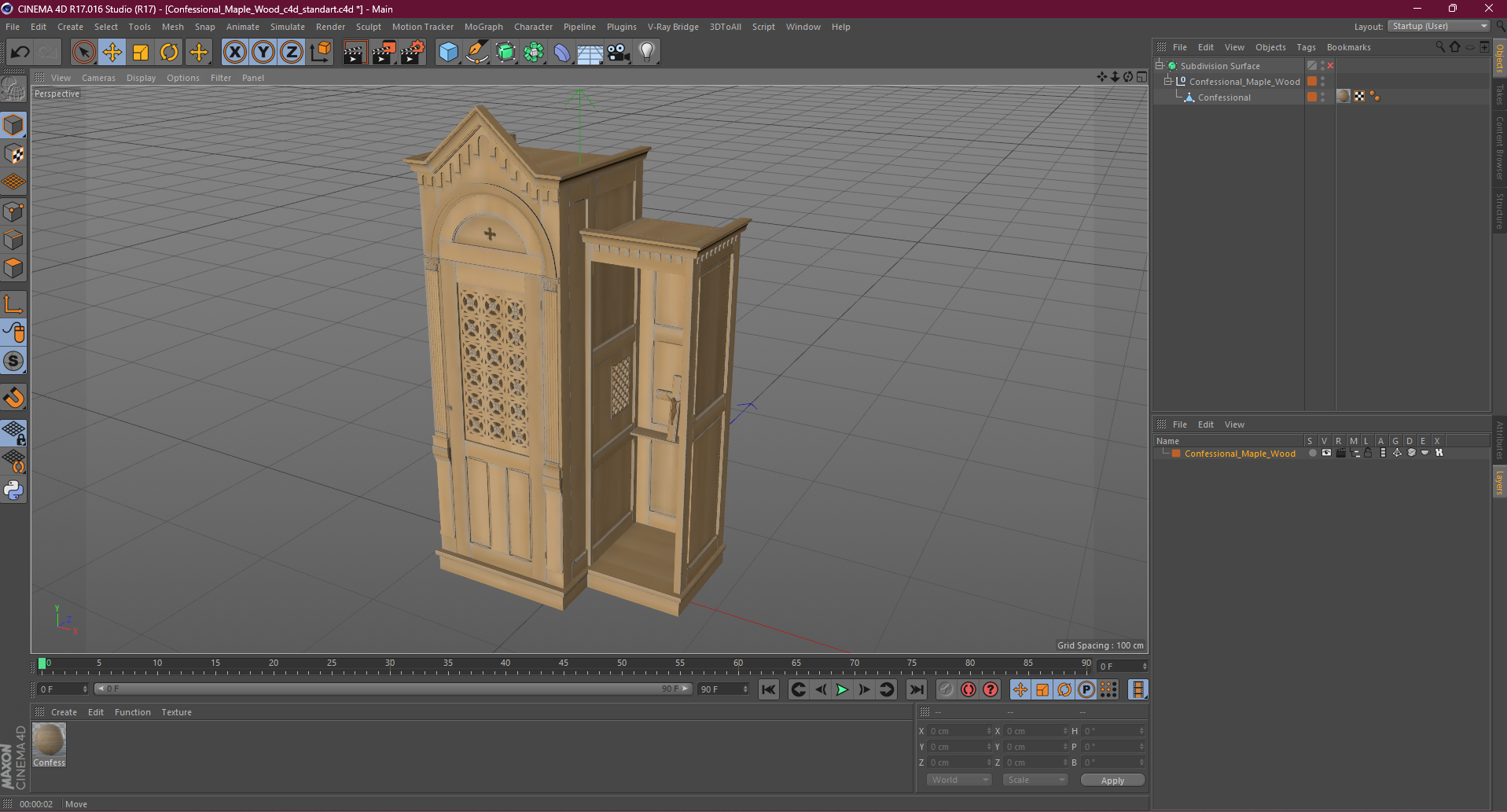Open the Floor environment icon

click(x=590, y=52)
